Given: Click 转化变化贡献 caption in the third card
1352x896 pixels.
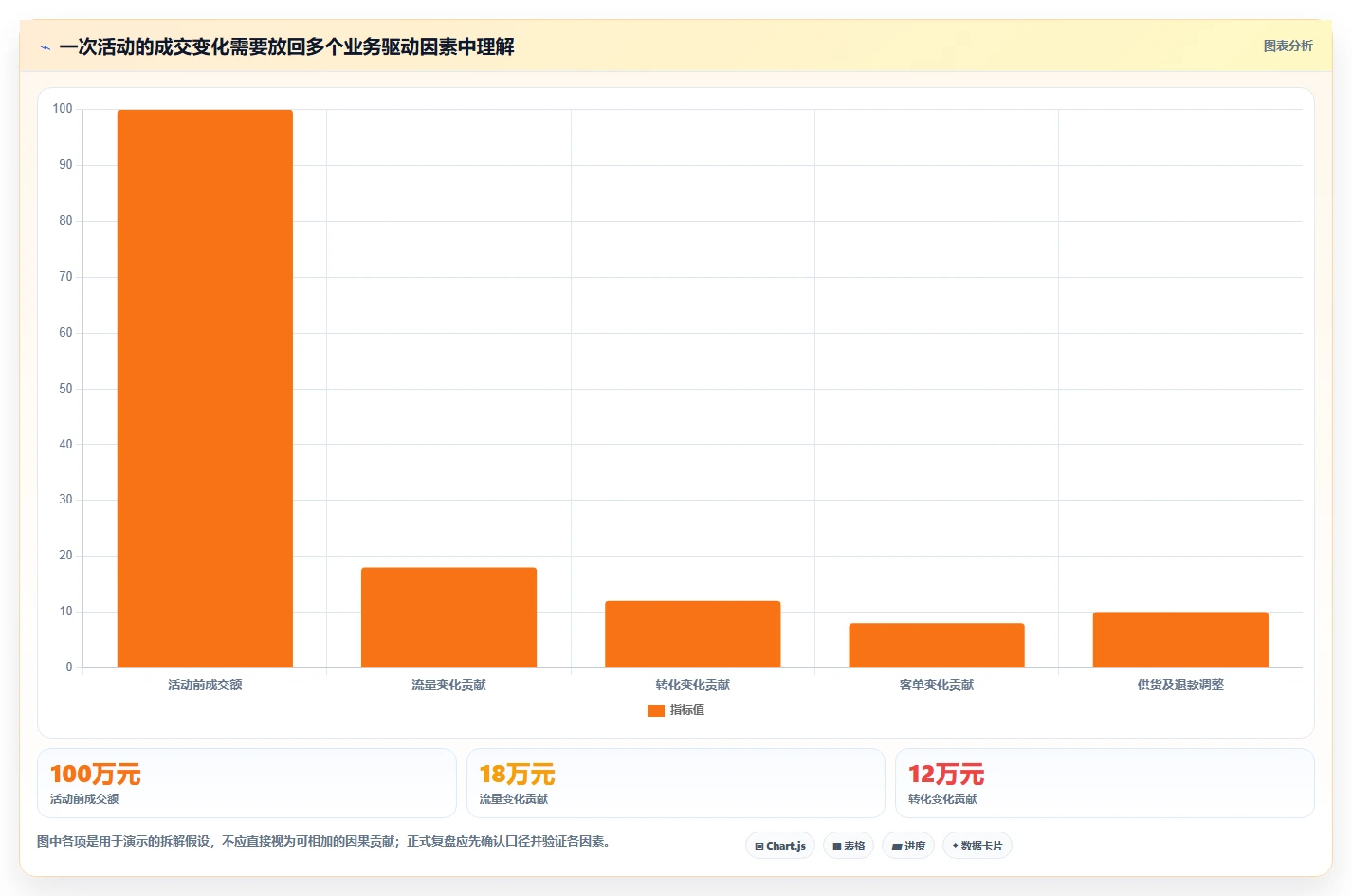Looking at the screenshot, I should (x=942, y=799).
